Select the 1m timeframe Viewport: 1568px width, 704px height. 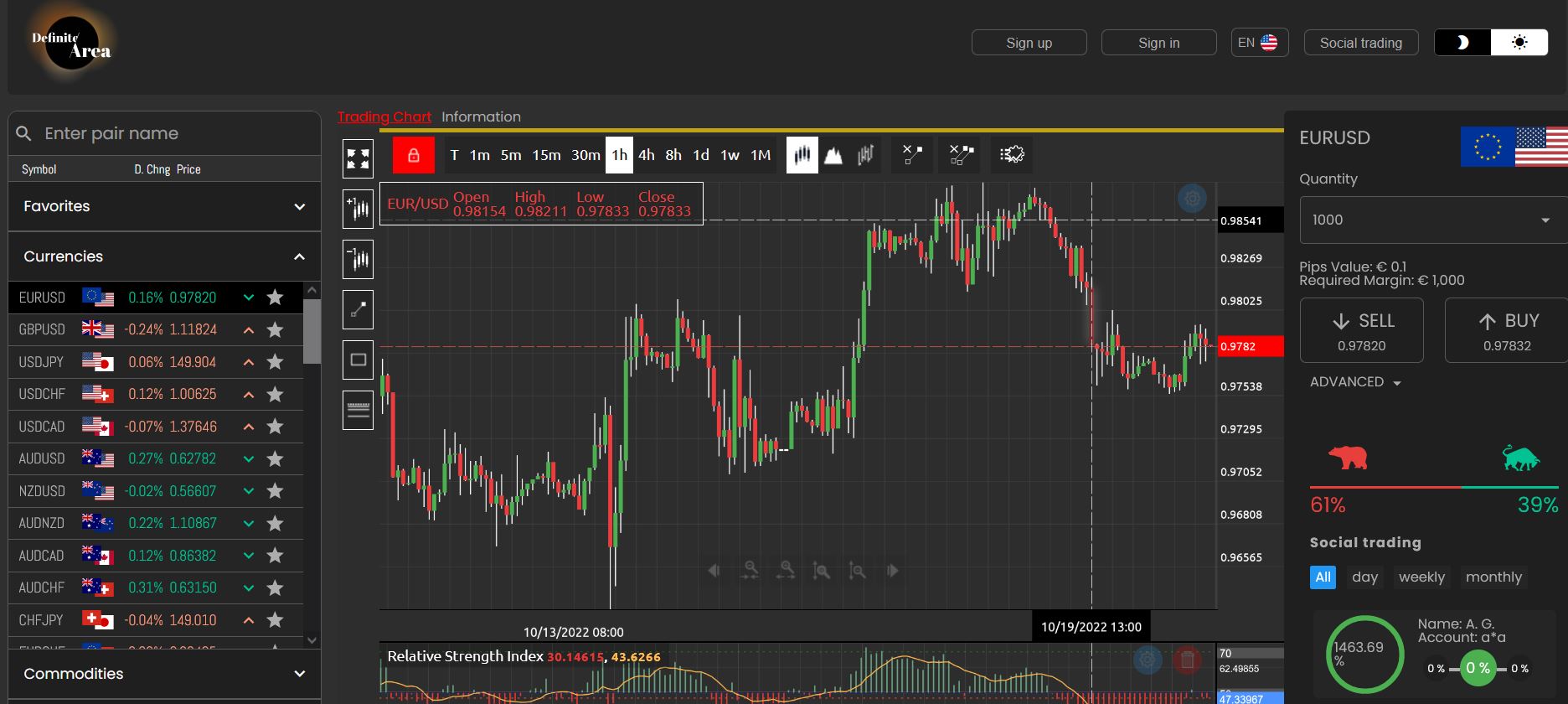480,155
